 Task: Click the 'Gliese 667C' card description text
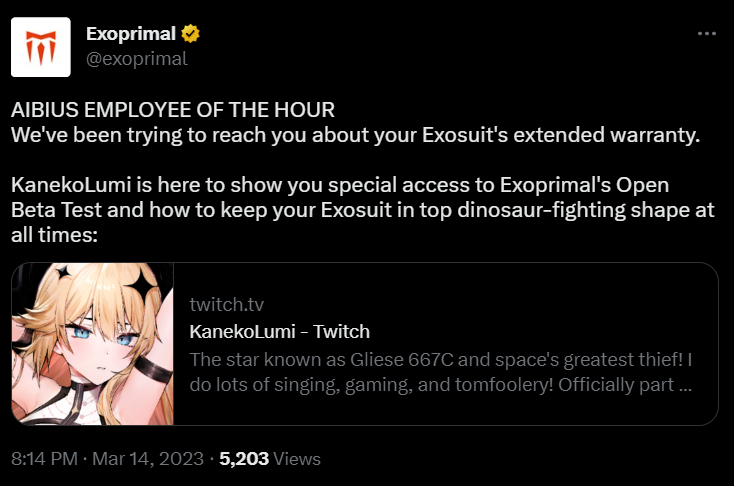(x=402, y=360)
